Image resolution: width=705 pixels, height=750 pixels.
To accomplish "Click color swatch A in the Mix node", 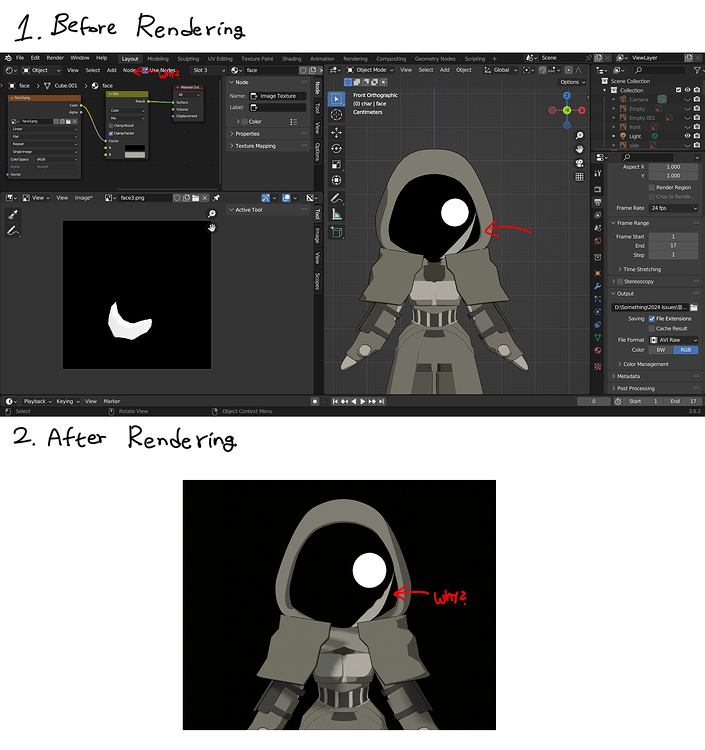I will click(134, 148).
